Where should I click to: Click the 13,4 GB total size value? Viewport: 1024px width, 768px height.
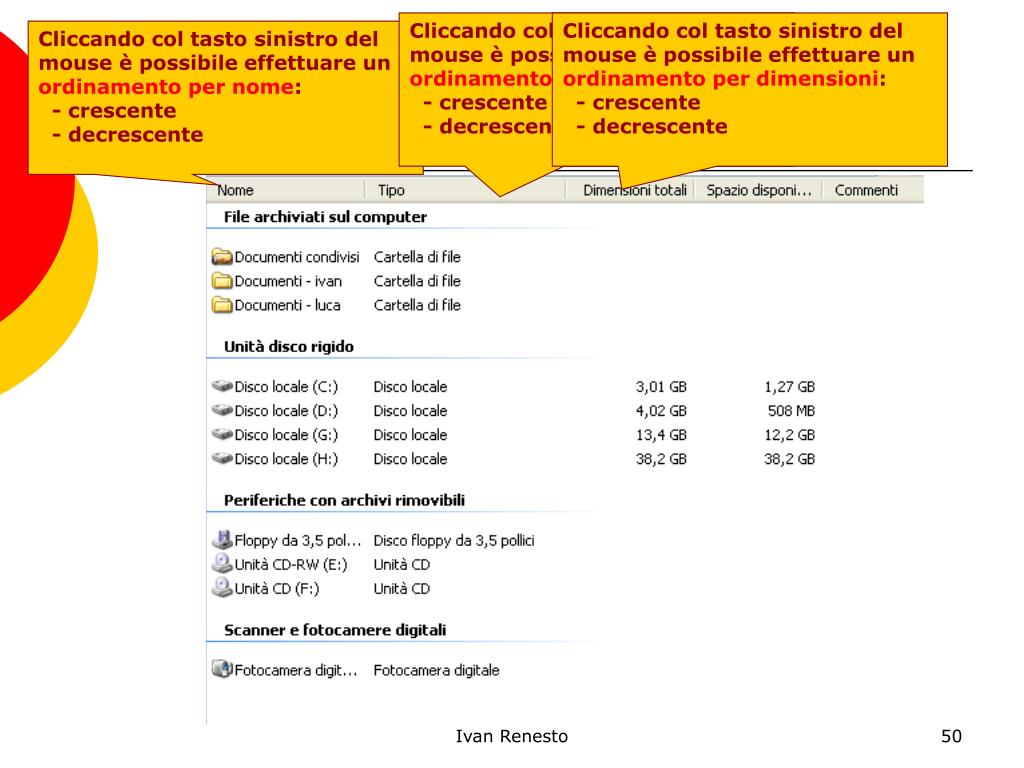tap(662, 436)
